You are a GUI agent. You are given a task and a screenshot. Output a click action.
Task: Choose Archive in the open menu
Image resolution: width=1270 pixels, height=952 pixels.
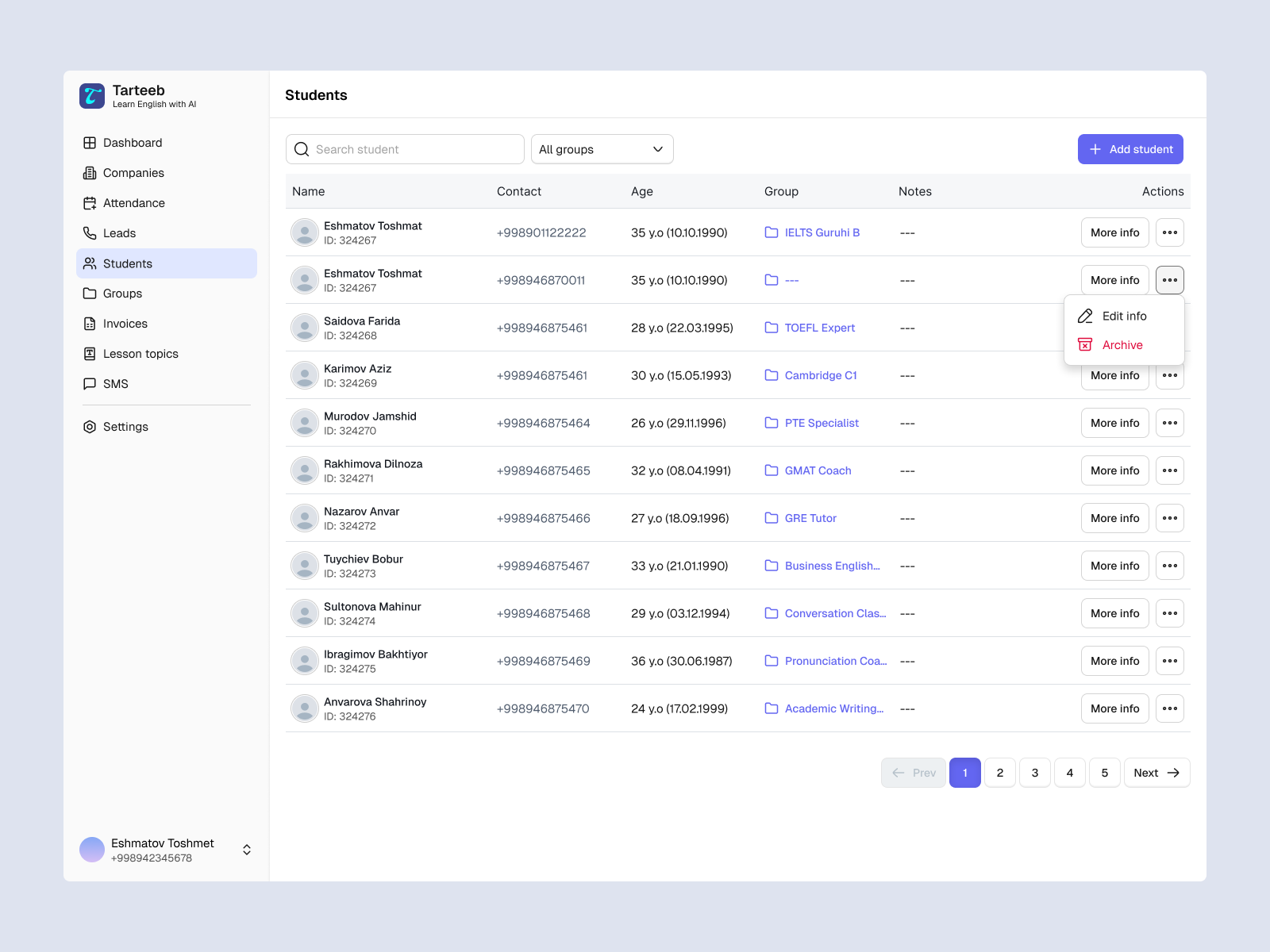pyautogui.click(x=1122, y=344)
